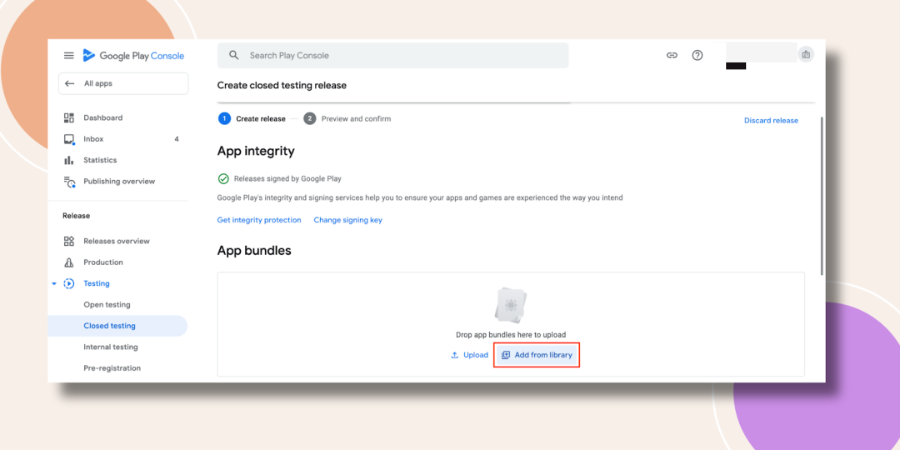Go to step 2 Preview and confirm
Viewport: 900px width, 450px height.
click(347, 119)
